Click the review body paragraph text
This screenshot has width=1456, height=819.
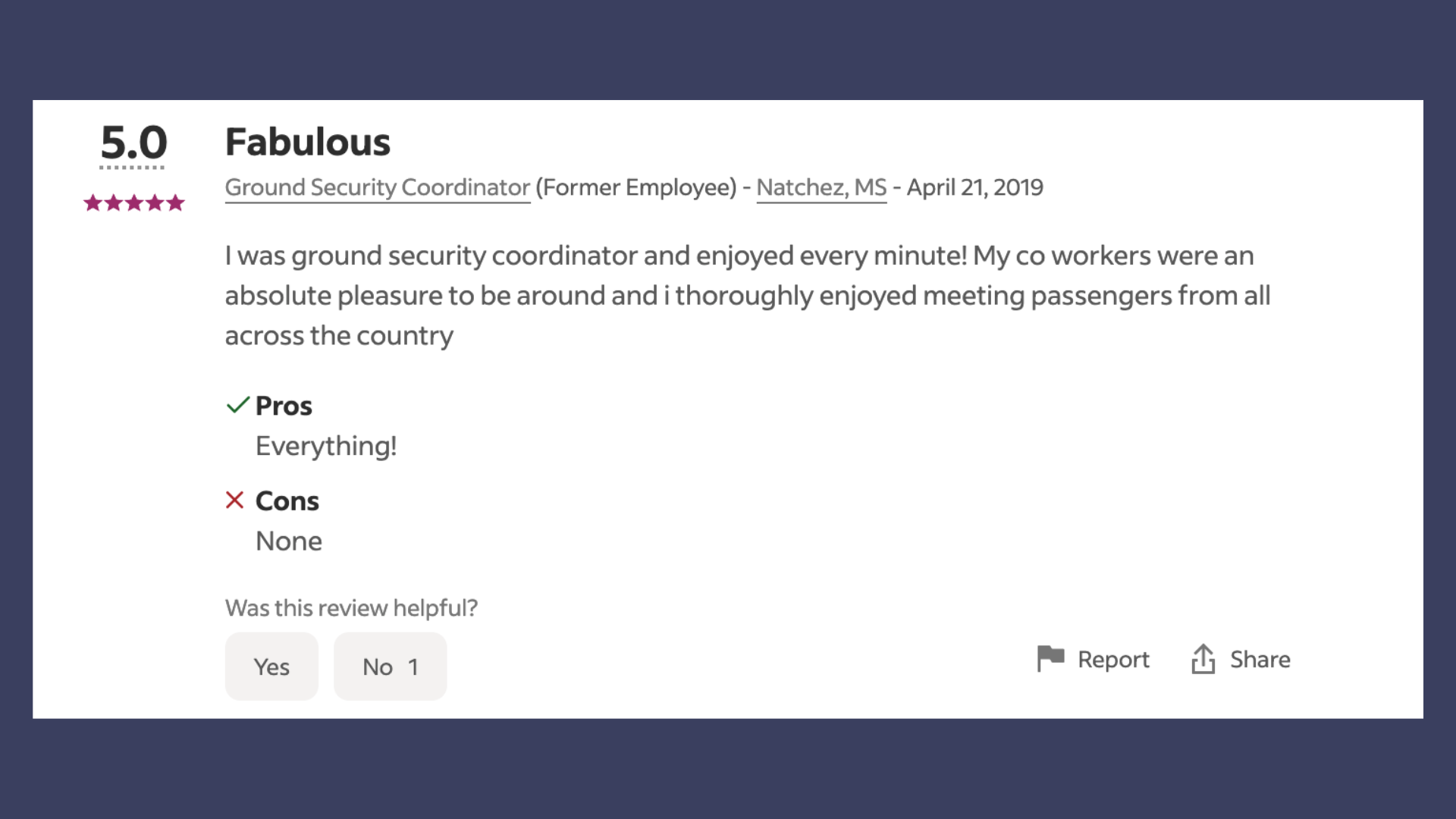pos(748,296)
